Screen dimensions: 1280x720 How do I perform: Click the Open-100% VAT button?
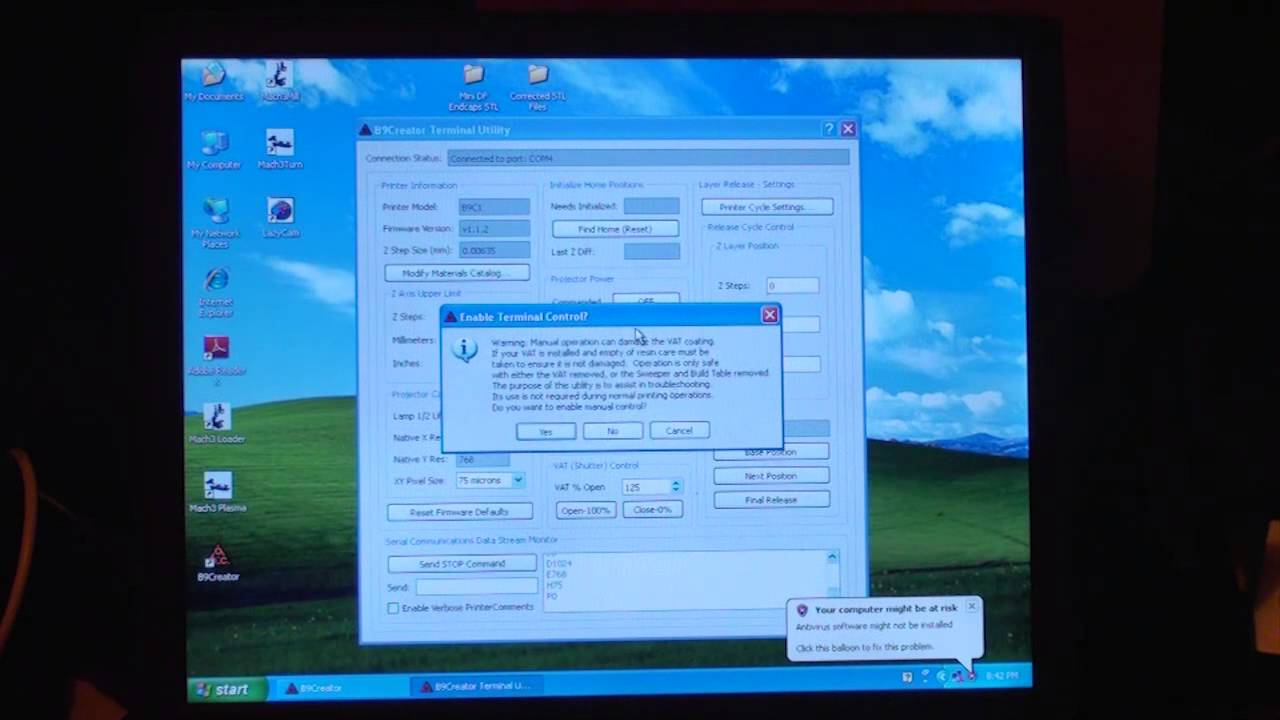[x=585, y=510]
